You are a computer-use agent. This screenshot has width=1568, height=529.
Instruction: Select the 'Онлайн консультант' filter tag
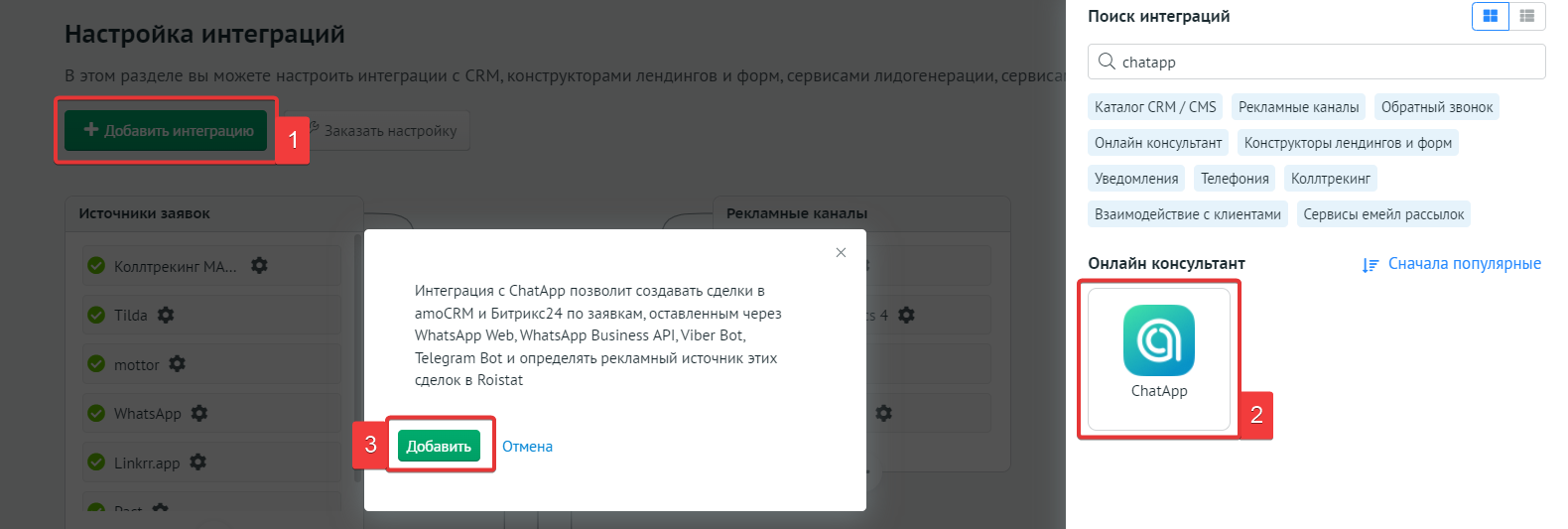point(1158,143)
